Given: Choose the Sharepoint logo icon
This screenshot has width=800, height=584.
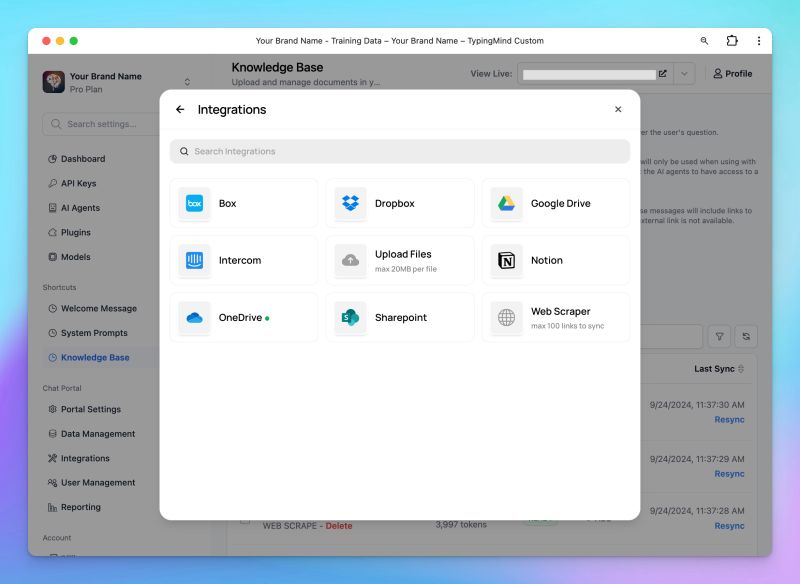Looking at the screenshot, I should [351, 318].
